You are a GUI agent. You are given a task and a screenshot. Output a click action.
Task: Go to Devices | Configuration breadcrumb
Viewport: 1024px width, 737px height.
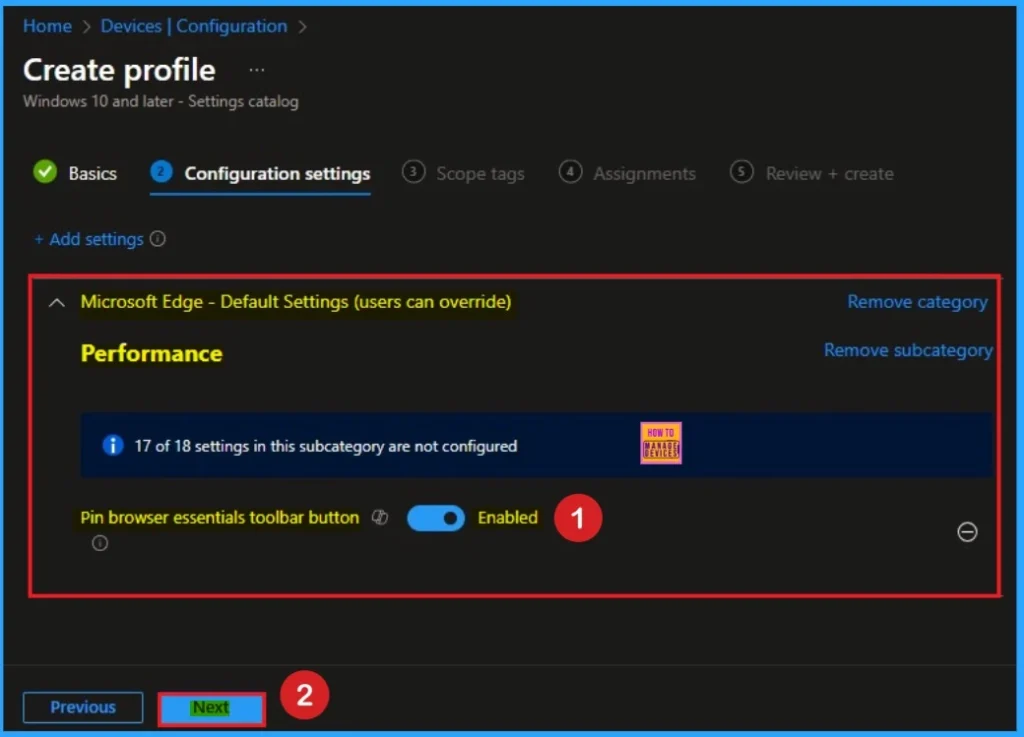(x=193, y=26)
